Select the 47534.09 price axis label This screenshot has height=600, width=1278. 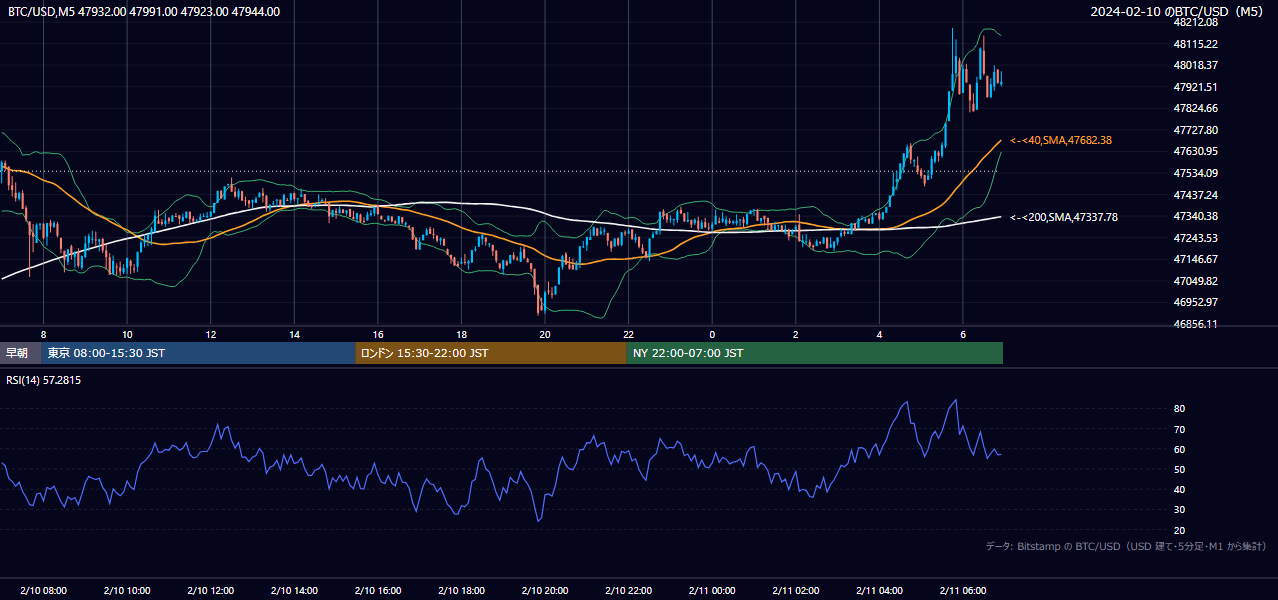tap(1195, 173)
